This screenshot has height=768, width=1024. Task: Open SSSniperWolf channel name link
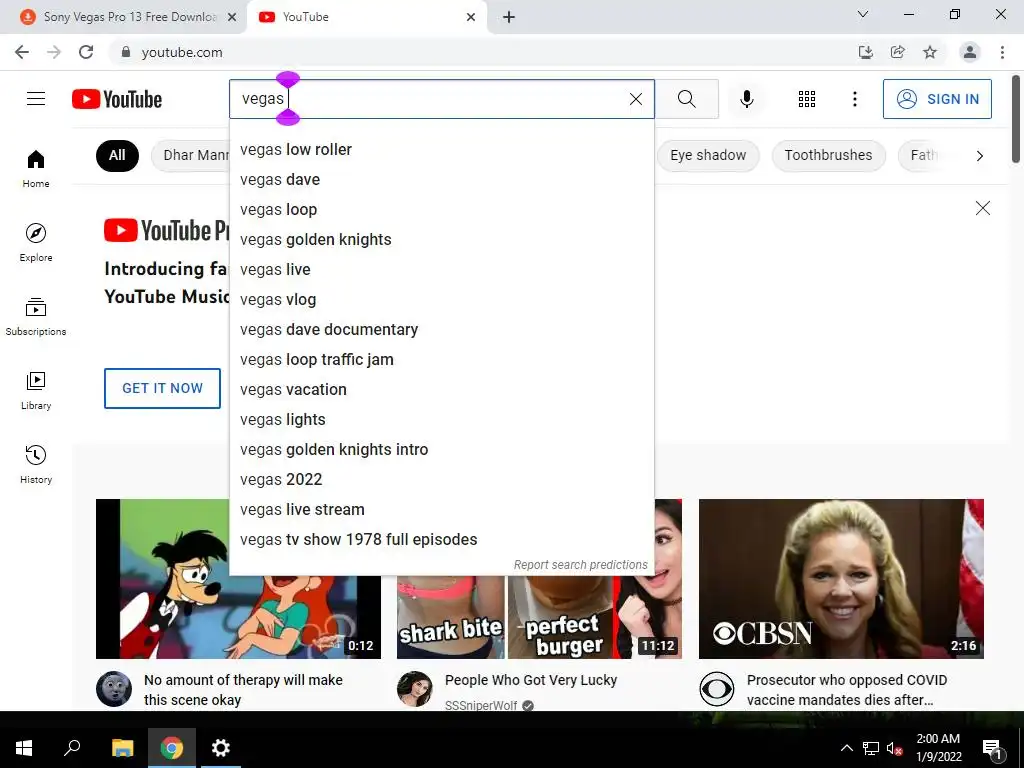pos(481,705)
